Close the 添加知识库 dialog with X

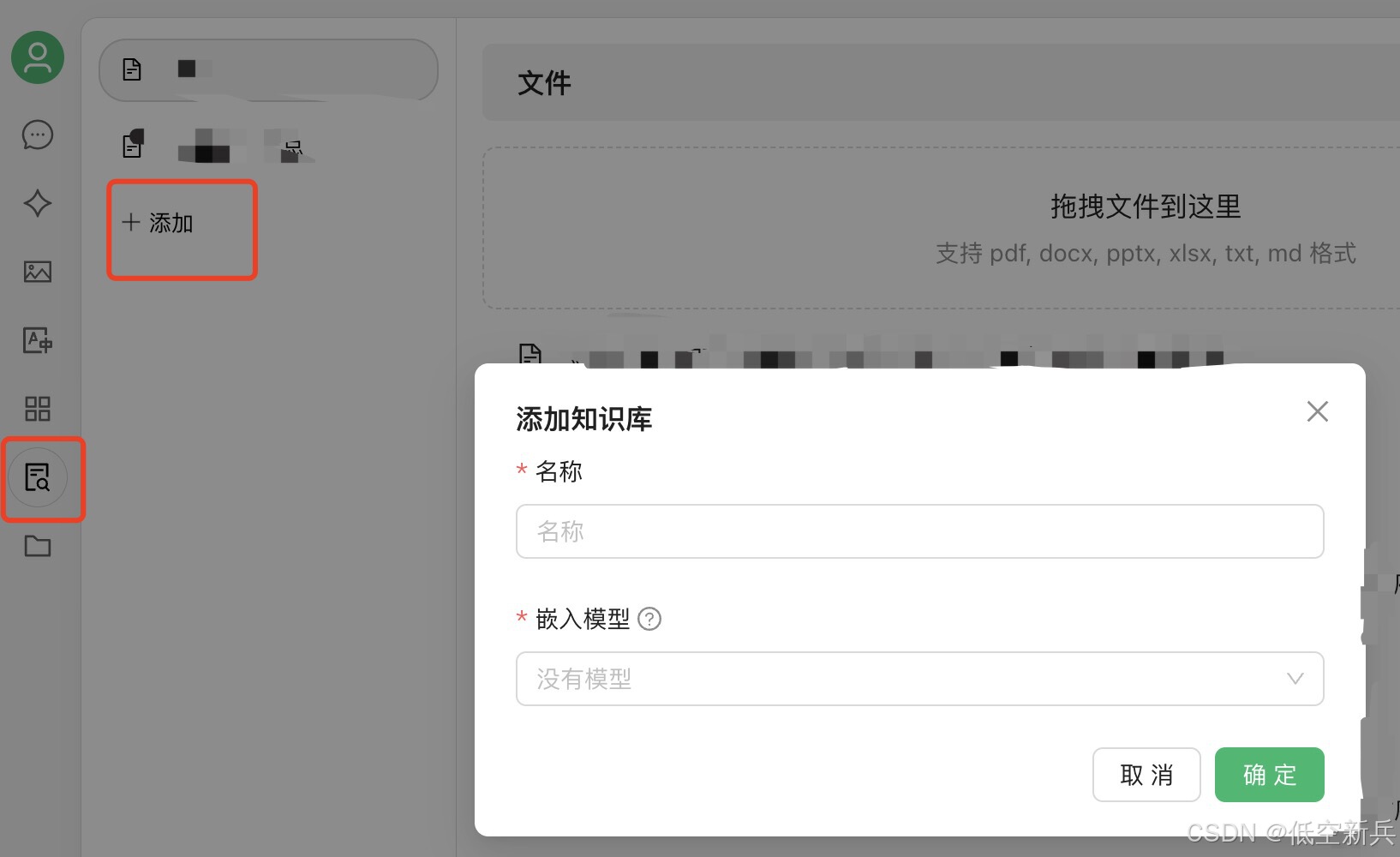(x=1317, y=411)
